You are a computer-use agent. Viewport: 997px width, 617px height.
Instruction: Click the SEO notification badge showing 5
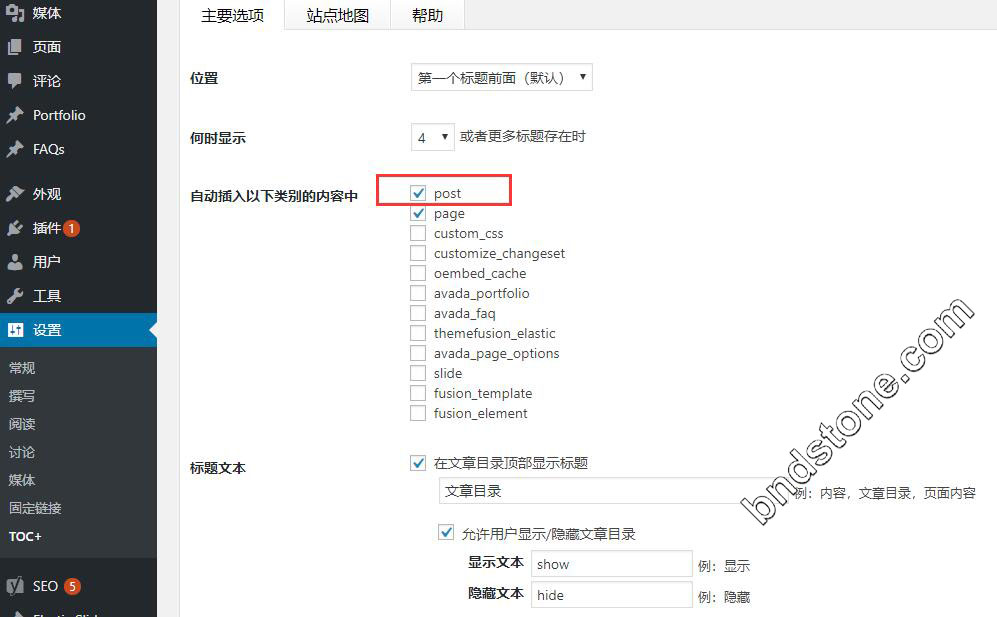(72, 586)
